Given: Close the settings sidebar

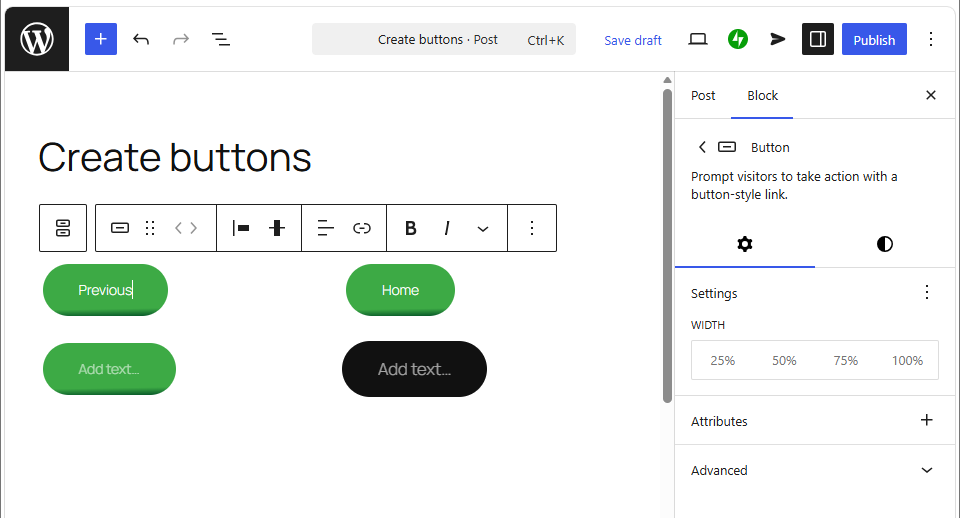Looking at the screenshot, I should [x=931, y=95].
